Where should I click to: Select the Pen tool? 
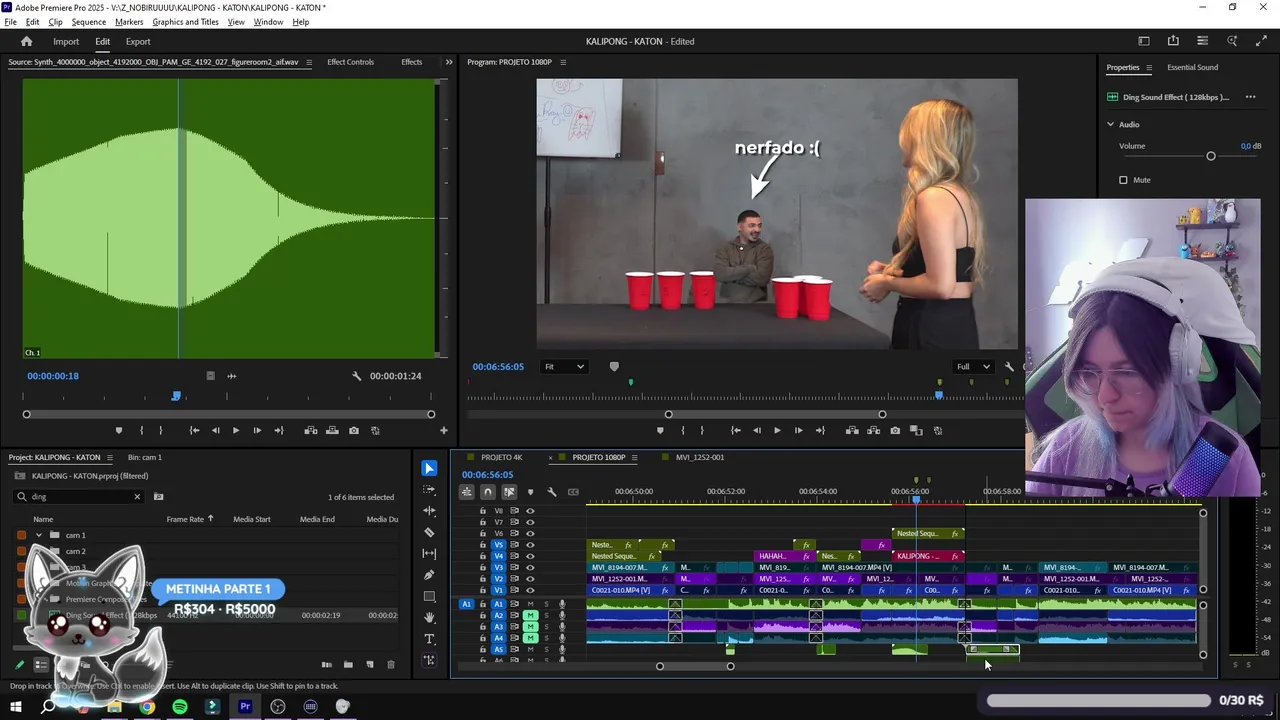[429, 575]
